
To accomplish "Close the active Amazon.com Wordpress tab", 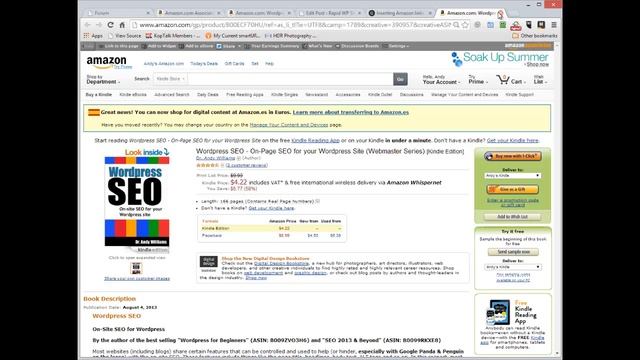I will [x=500, y=13].
